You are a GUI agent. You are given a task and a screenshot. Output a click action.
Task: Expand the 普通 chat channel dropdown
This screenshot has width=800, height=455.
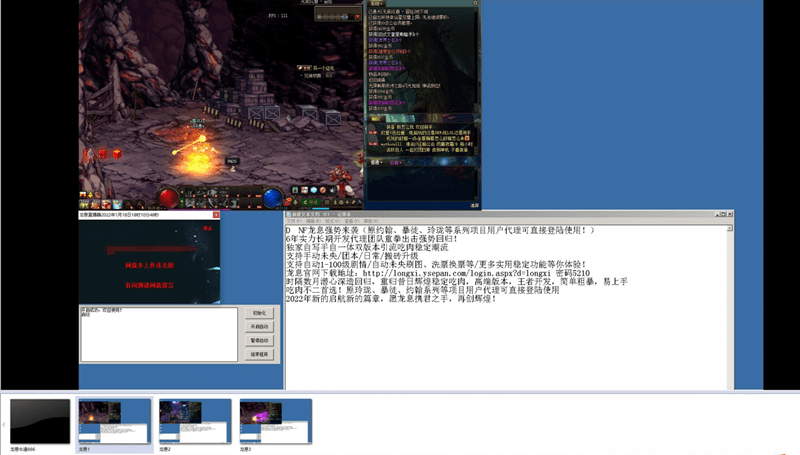[377, 162]
